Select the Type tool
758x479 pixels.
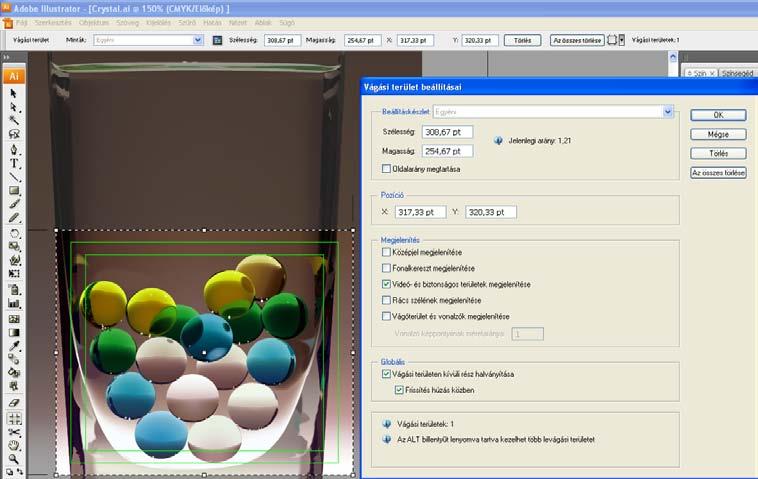14,163
